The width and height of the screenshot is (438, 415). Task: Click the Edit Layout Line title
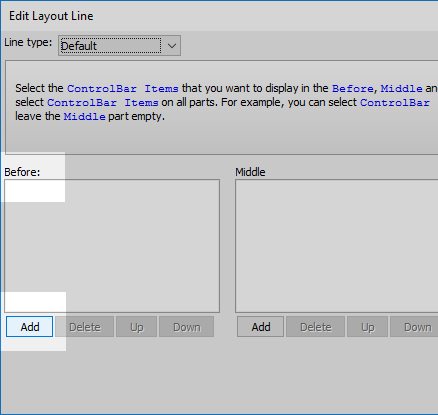pyautogui.click(x=51, y=16)
